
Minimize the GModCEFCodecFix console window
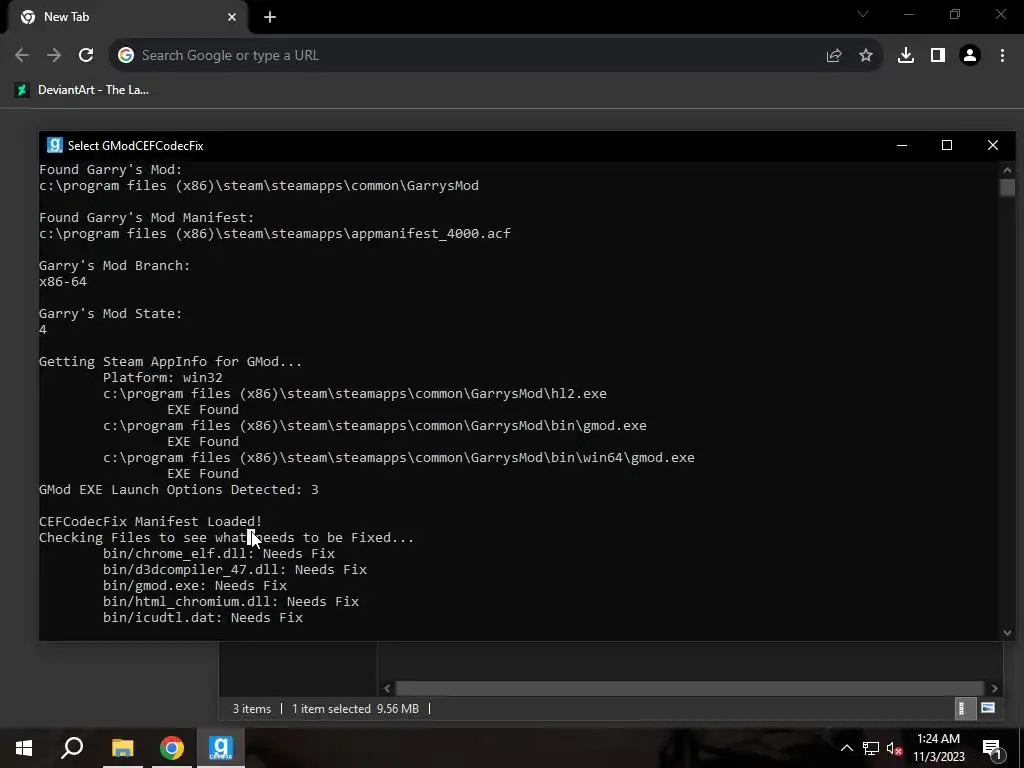[x=902, y=145]
